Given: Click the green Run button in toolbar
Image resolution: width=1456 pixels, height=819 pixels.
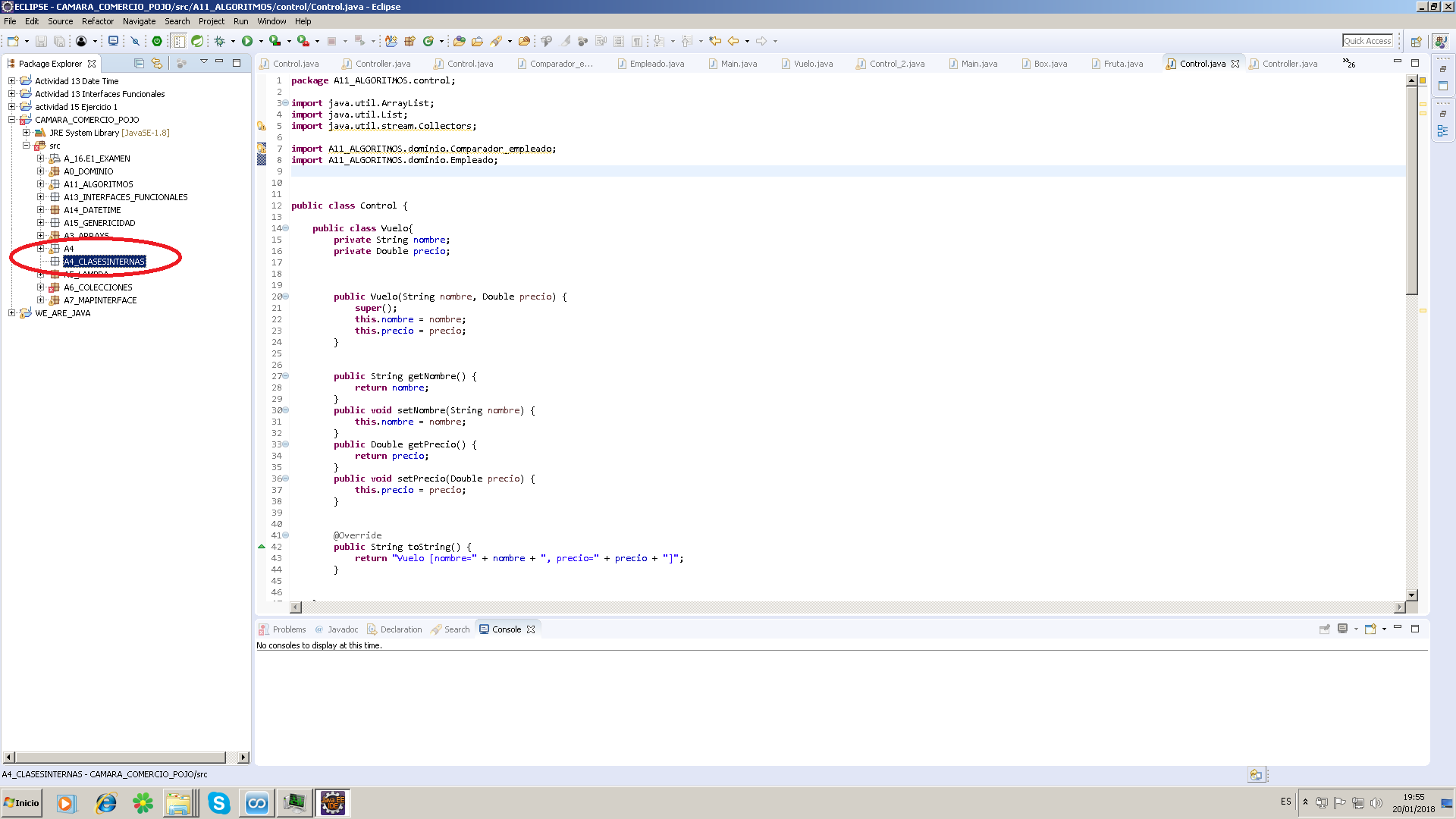Looking at the screenshot, I should (x=247, y=41).
